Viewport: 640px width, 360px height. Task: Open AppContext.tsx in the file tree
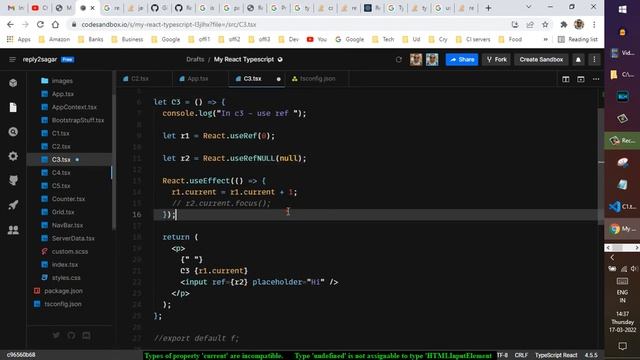point(74,107)
